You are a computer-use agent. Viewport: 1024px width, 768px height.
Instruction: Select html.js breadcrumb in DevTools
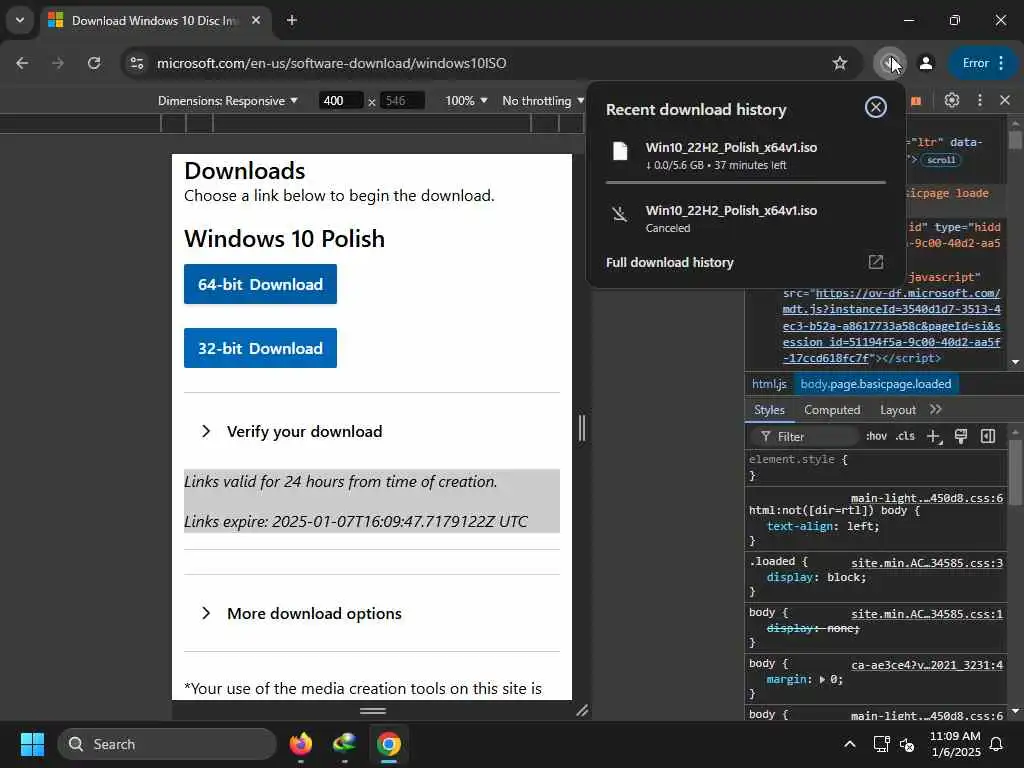point(769,384)
